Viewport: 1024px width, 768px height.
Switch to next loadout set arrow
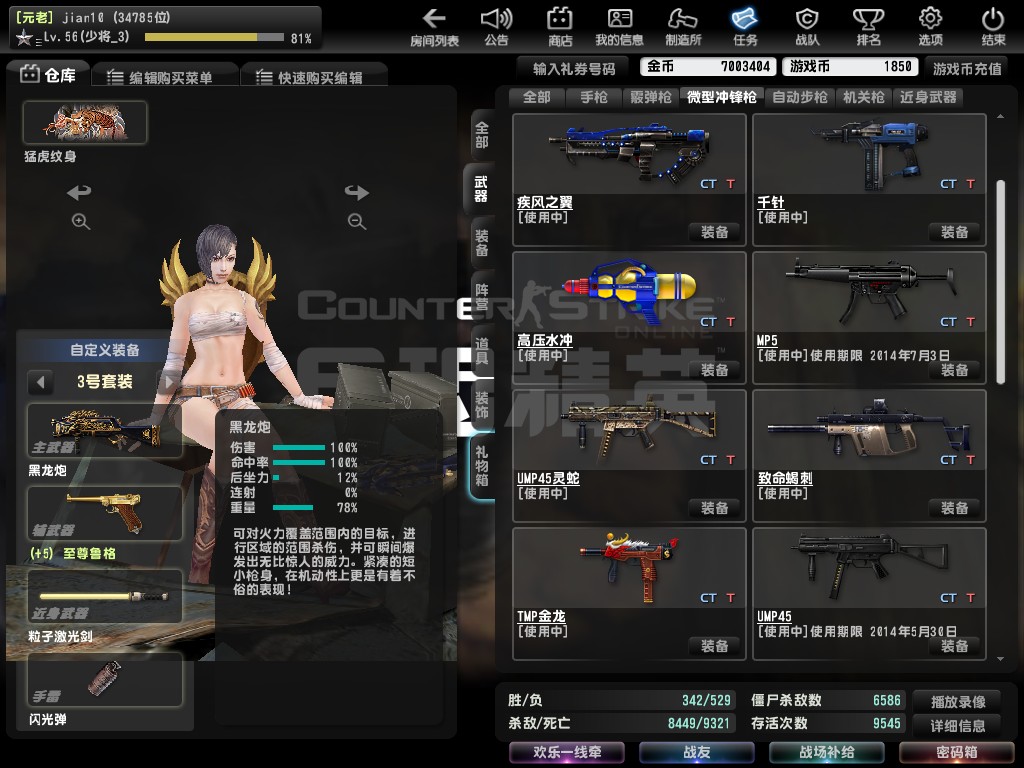(x=169, y=382)
